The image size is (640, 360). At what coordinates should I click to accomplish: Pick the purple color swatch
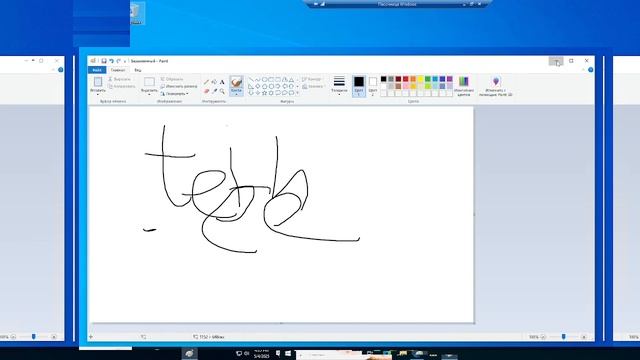pyautogui.click(x=450, y=79)
